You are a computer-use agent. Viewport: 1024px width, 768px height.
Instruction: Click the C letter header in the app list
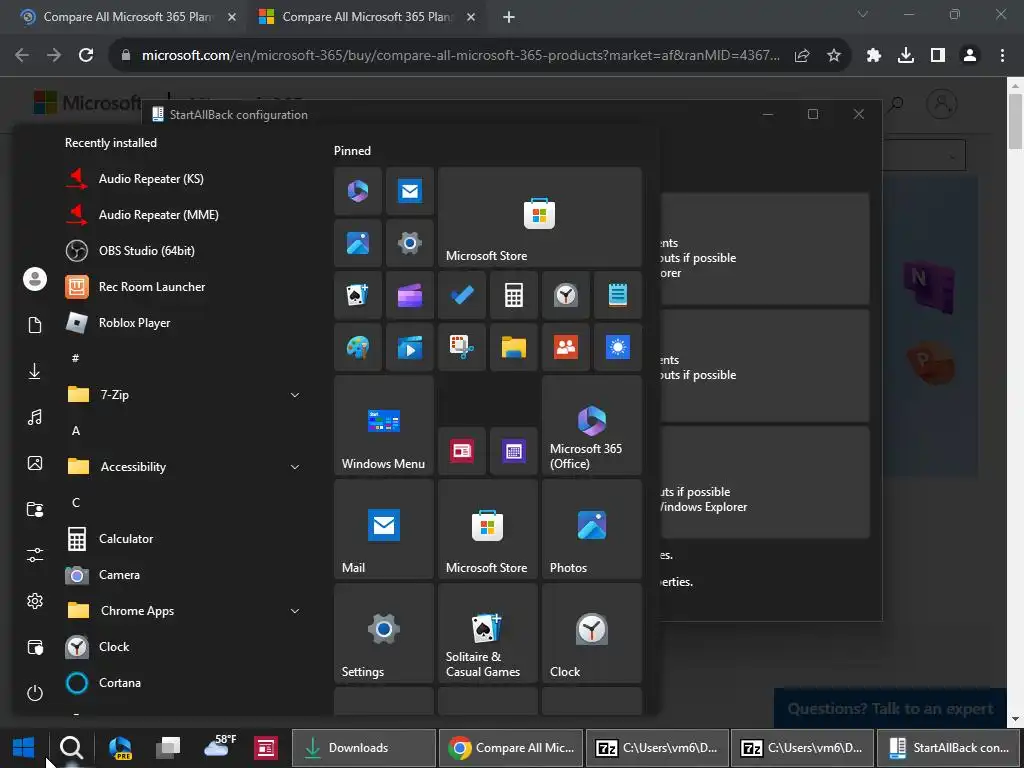tap(76, 503)
